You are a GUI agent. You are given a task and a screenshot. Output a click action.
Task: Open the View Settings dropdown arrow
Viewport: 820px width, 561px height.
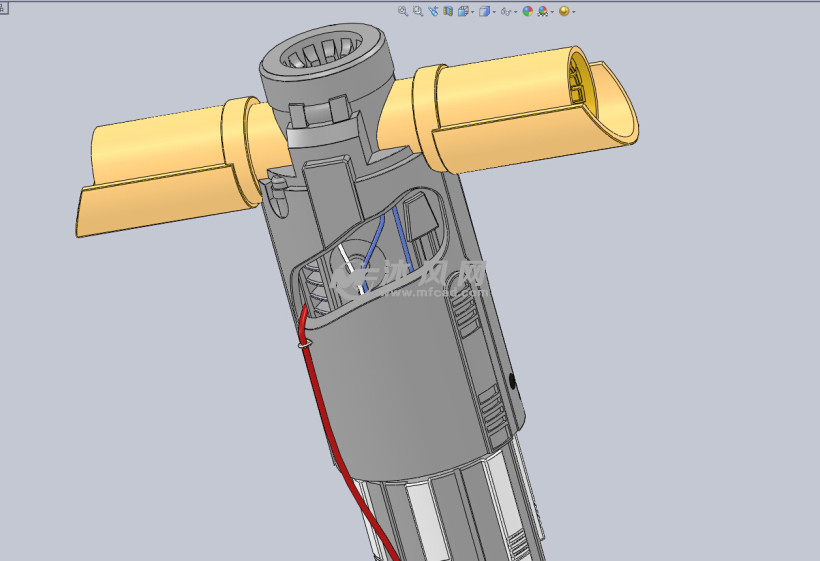574,12
